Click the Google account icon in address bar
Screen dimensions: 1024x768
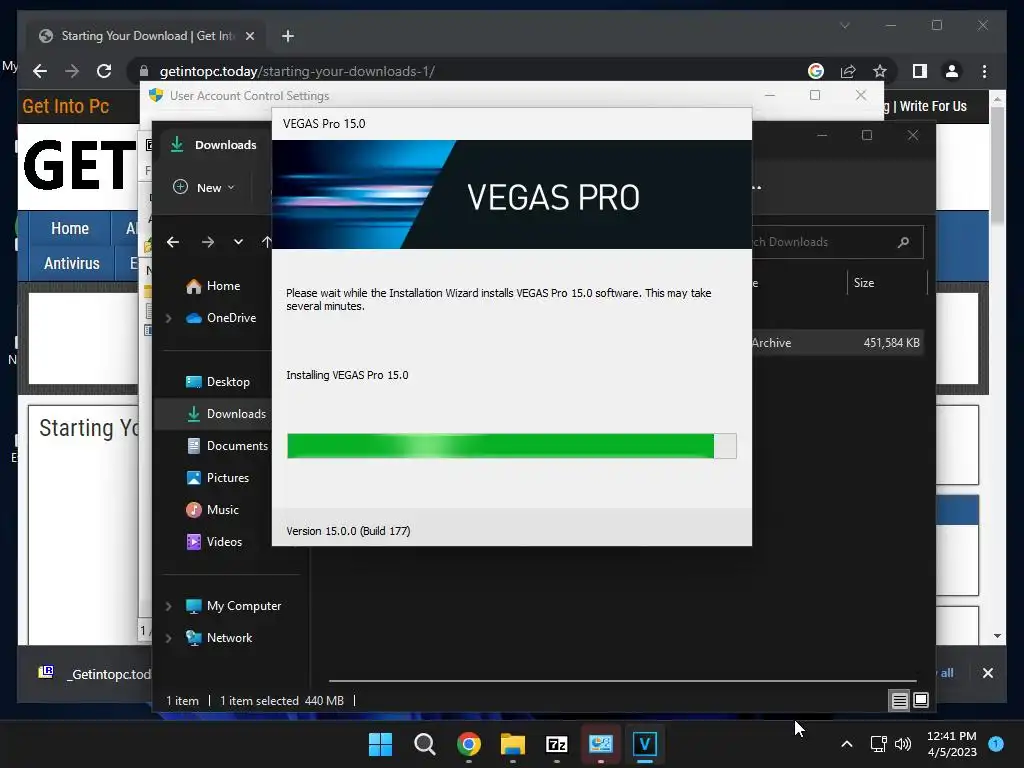816,71
